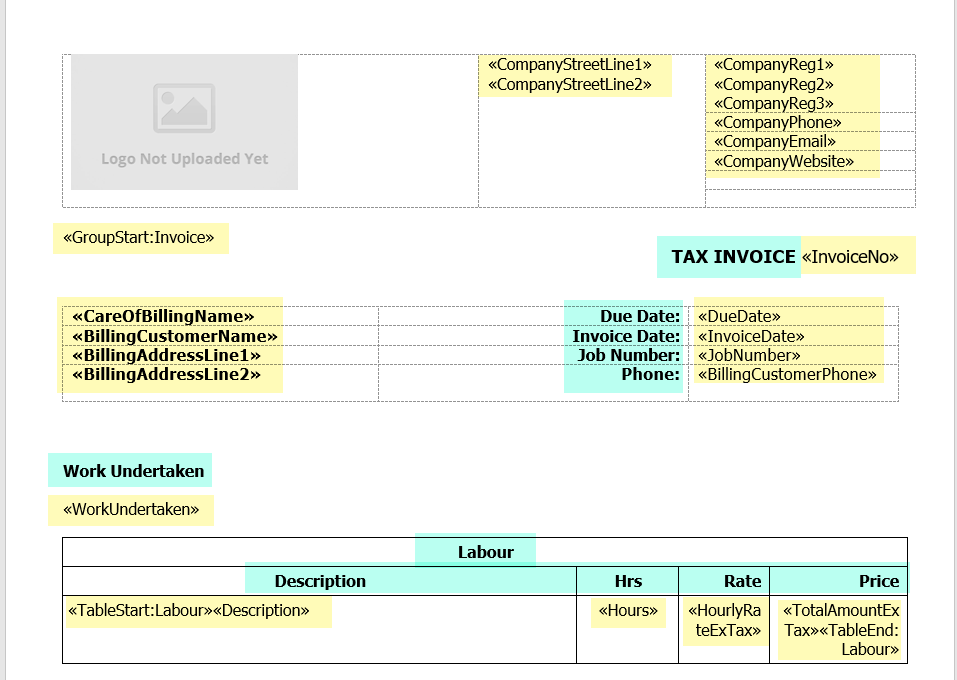Select the CompanyStreetLine1 merge field

[x=569, y=65]
